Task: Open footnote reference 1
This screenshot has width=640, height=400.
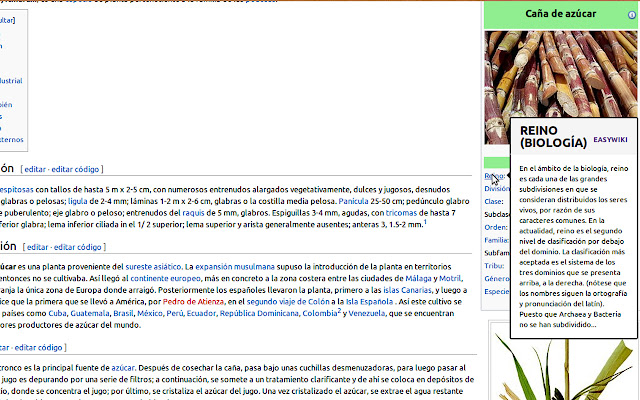Action: pos(425,222)
